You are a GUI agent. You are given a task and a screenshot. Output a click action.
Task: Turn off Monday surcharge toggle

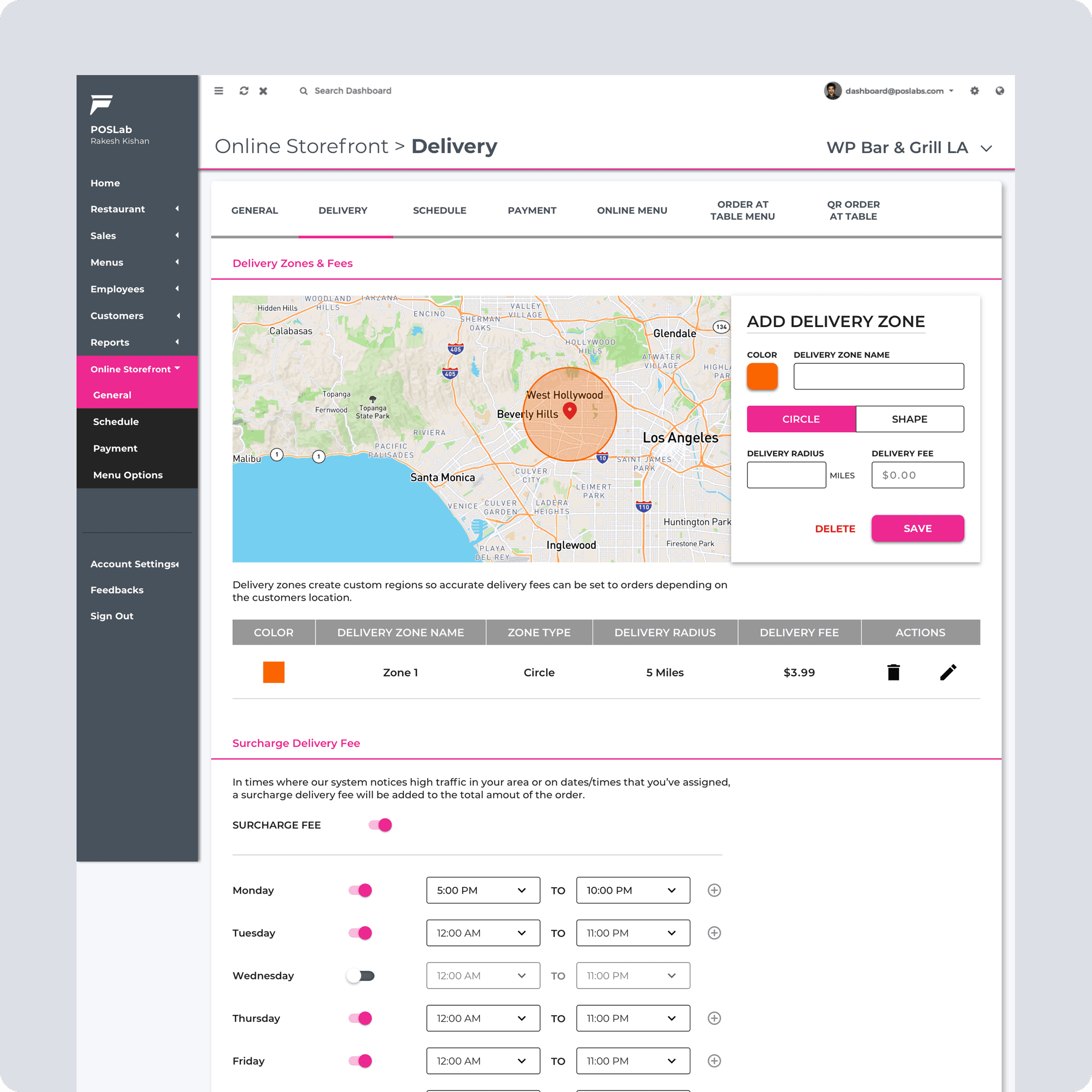(x=360, y=890)
